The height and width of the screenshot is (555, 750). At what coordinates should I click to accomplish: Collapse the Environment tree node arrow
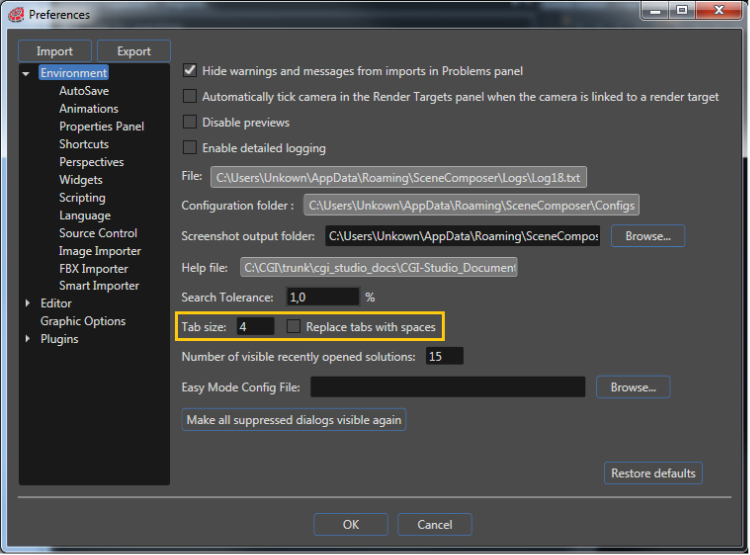pos(26,73)
